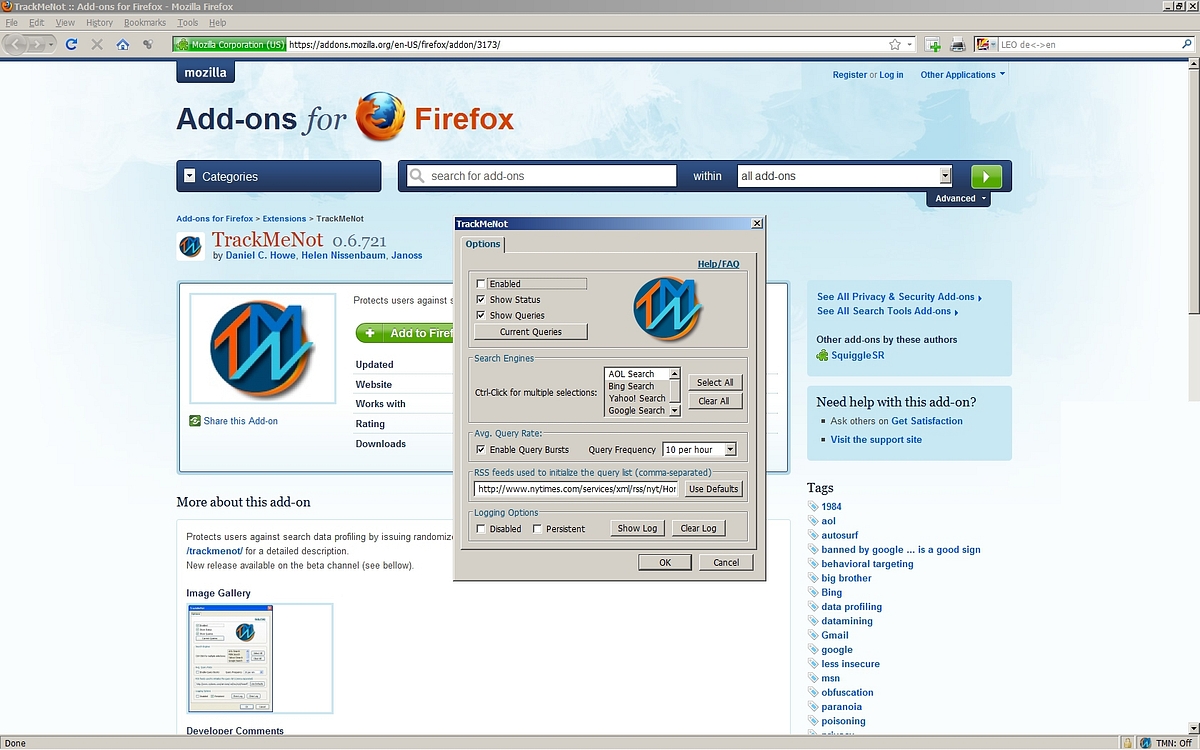Click the Reload page toolbar icon

click(x=71, y=44)
